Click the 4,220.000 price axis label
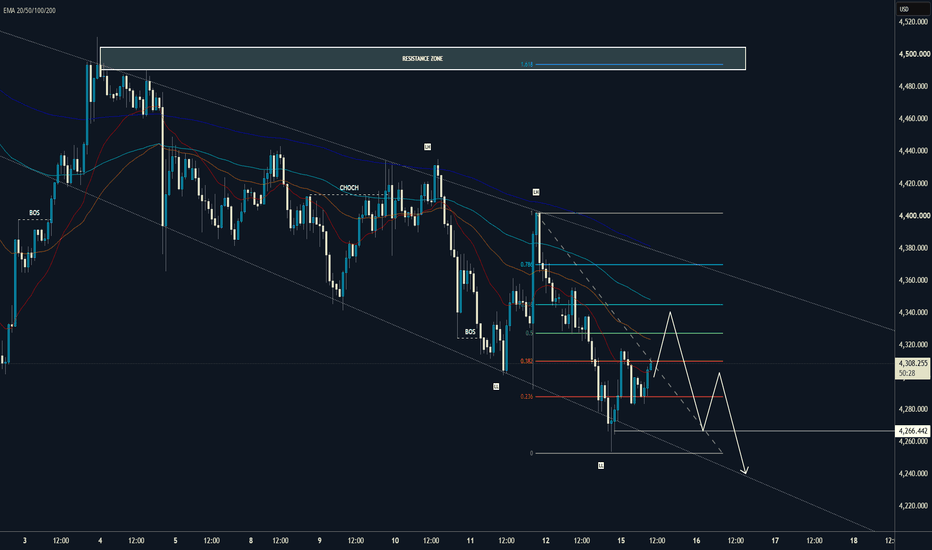Image resolution: width=932 pixels, height=550 pixels. [x=914, y=505]
